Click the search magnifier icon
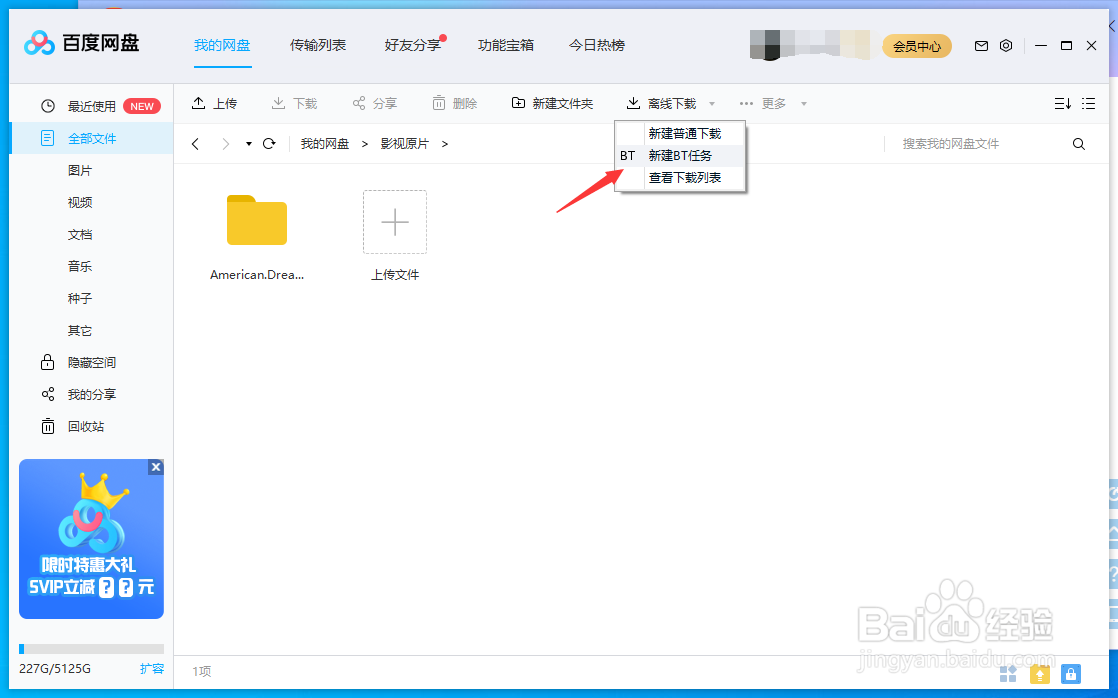The height and width of the screenshot is (698, 1118). (x=1079, y=143)
